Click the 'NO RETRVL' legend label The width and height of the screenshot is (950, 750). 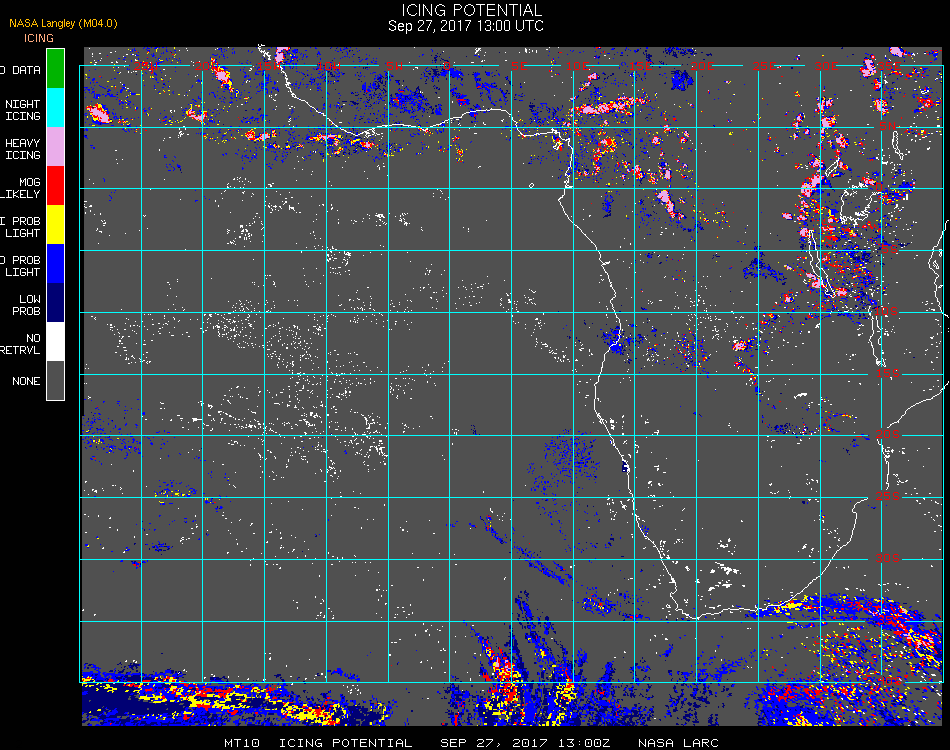point(21,344)
